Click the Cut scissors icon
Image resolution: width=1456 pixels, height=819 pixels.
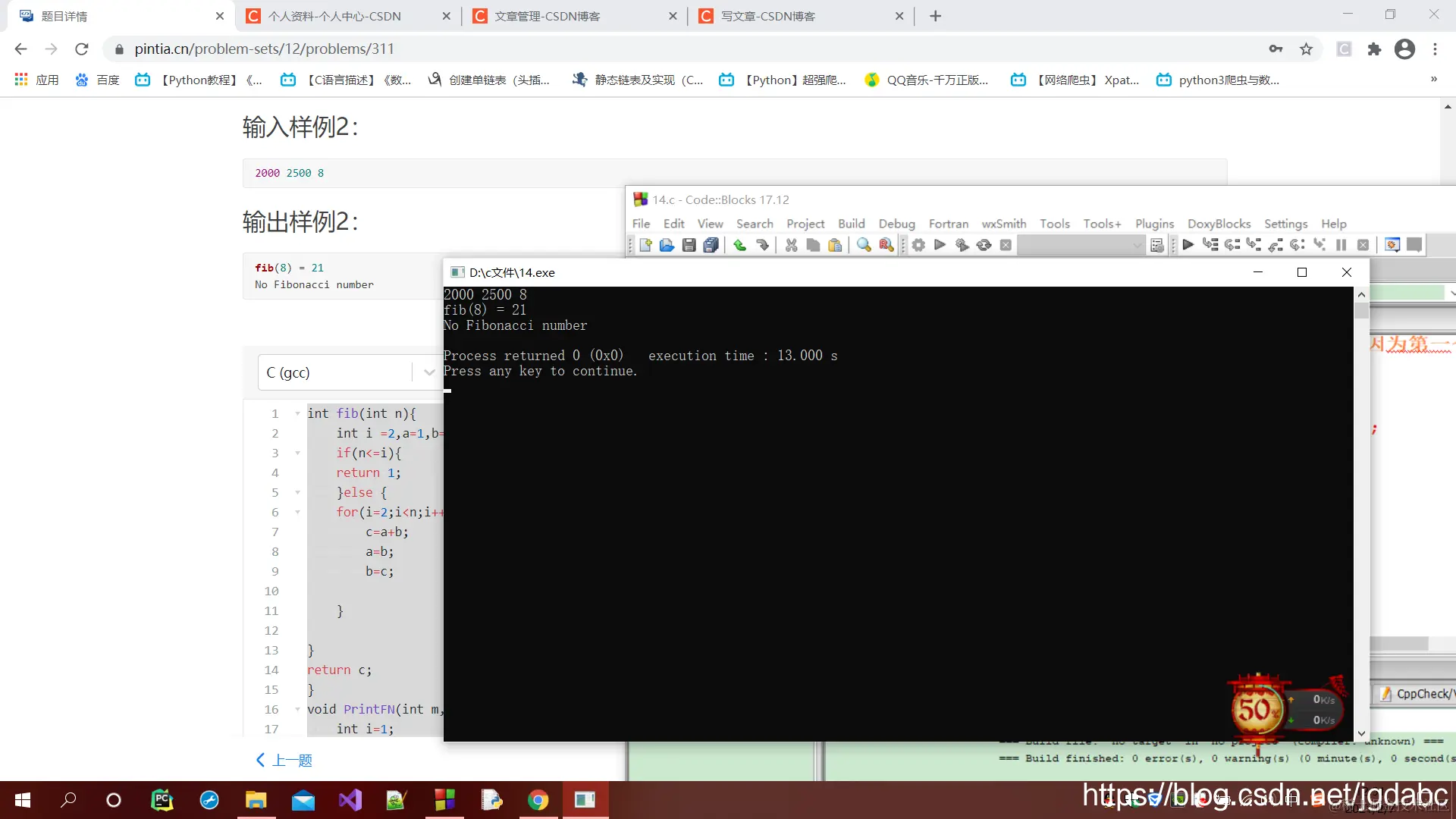tap(791, 245)
